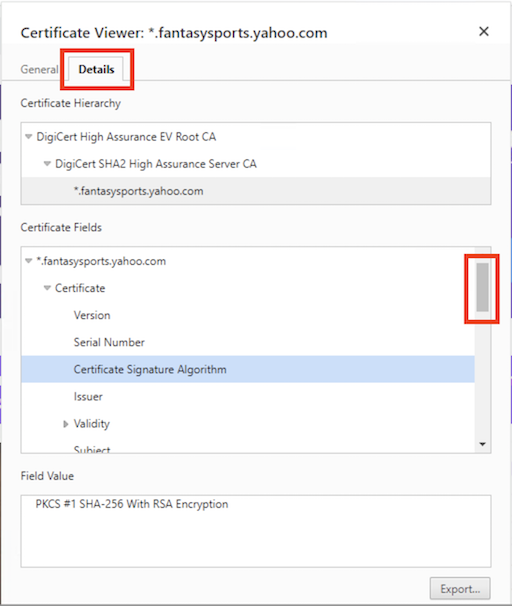Click the Export... button
Image resolution: width=512 pixels, height=606 pixels.
pos(460,589)
